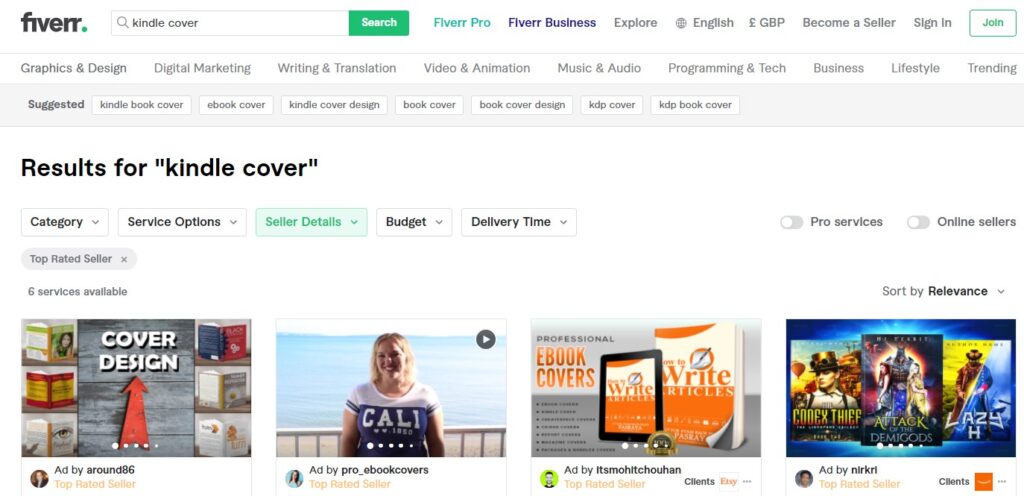Toggle Pro services switch
1024x496 pixels.
pos(792,222)
